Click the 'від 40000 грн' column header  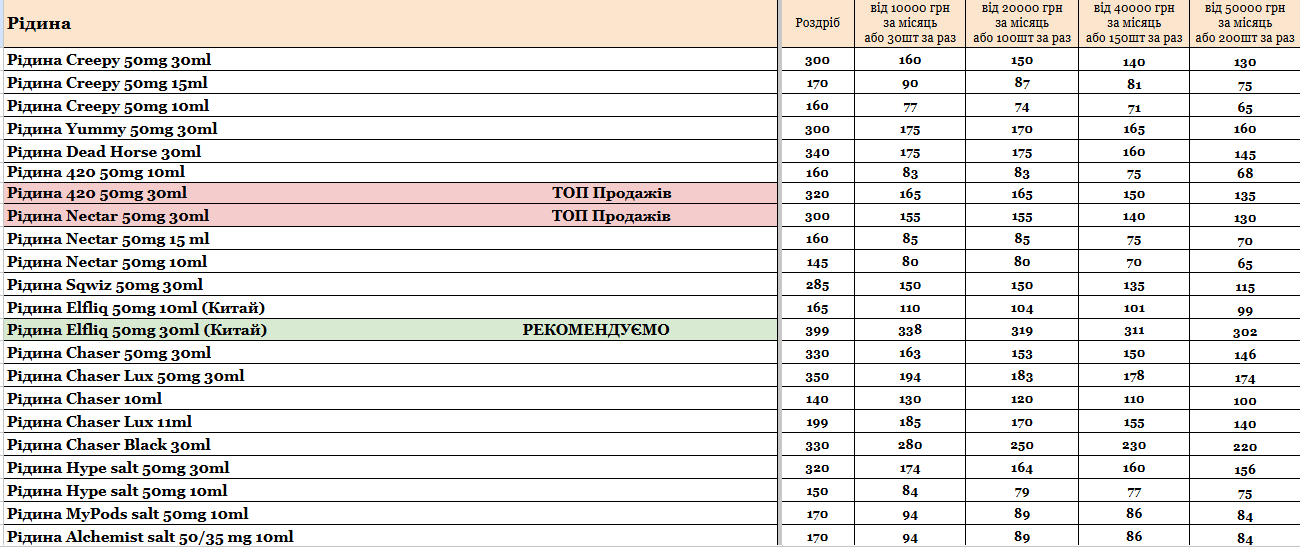pos(1133,23)
